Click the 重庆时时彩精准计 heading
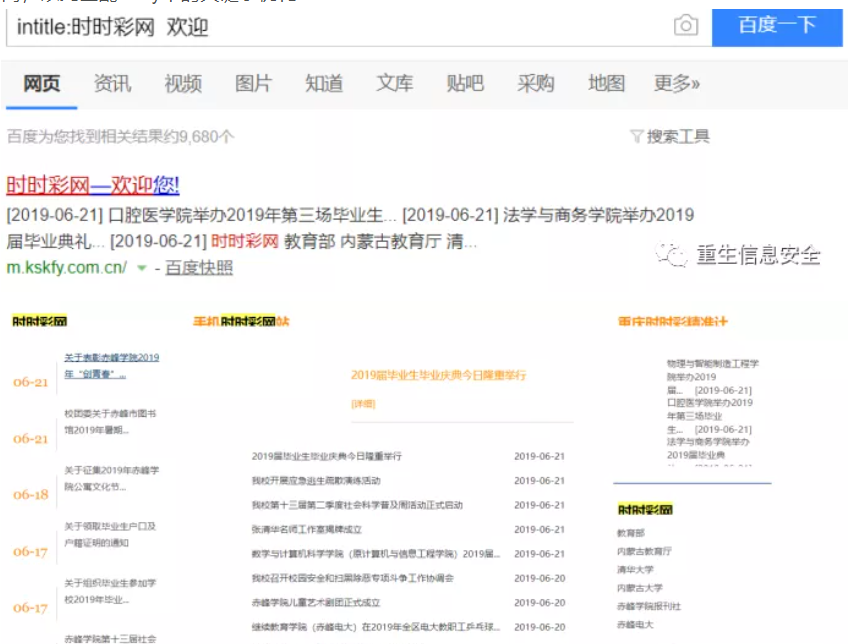 coord(672,321)
